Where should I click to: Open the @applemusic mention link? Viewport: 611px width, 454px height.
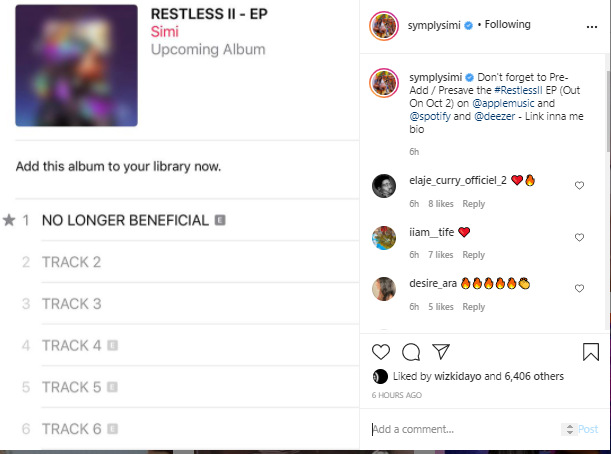503,103
